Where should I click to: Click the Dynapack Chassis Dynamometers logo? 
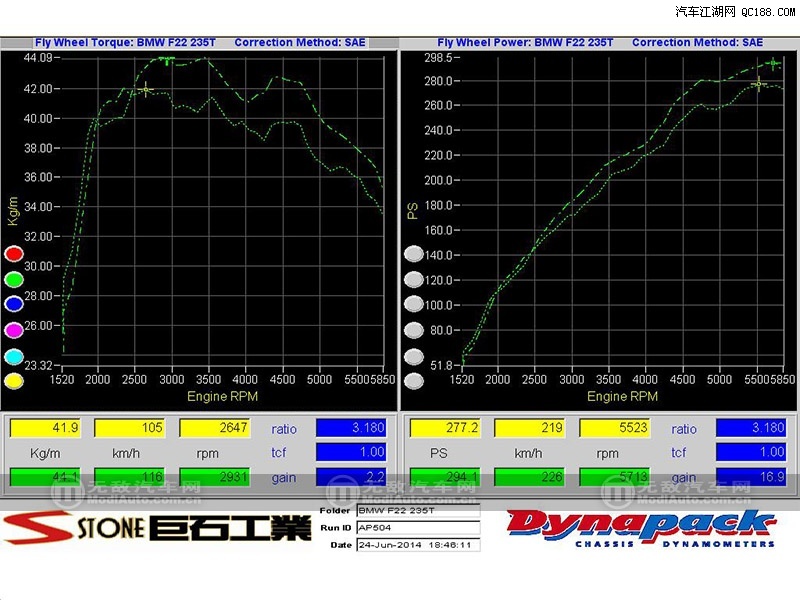641,528
